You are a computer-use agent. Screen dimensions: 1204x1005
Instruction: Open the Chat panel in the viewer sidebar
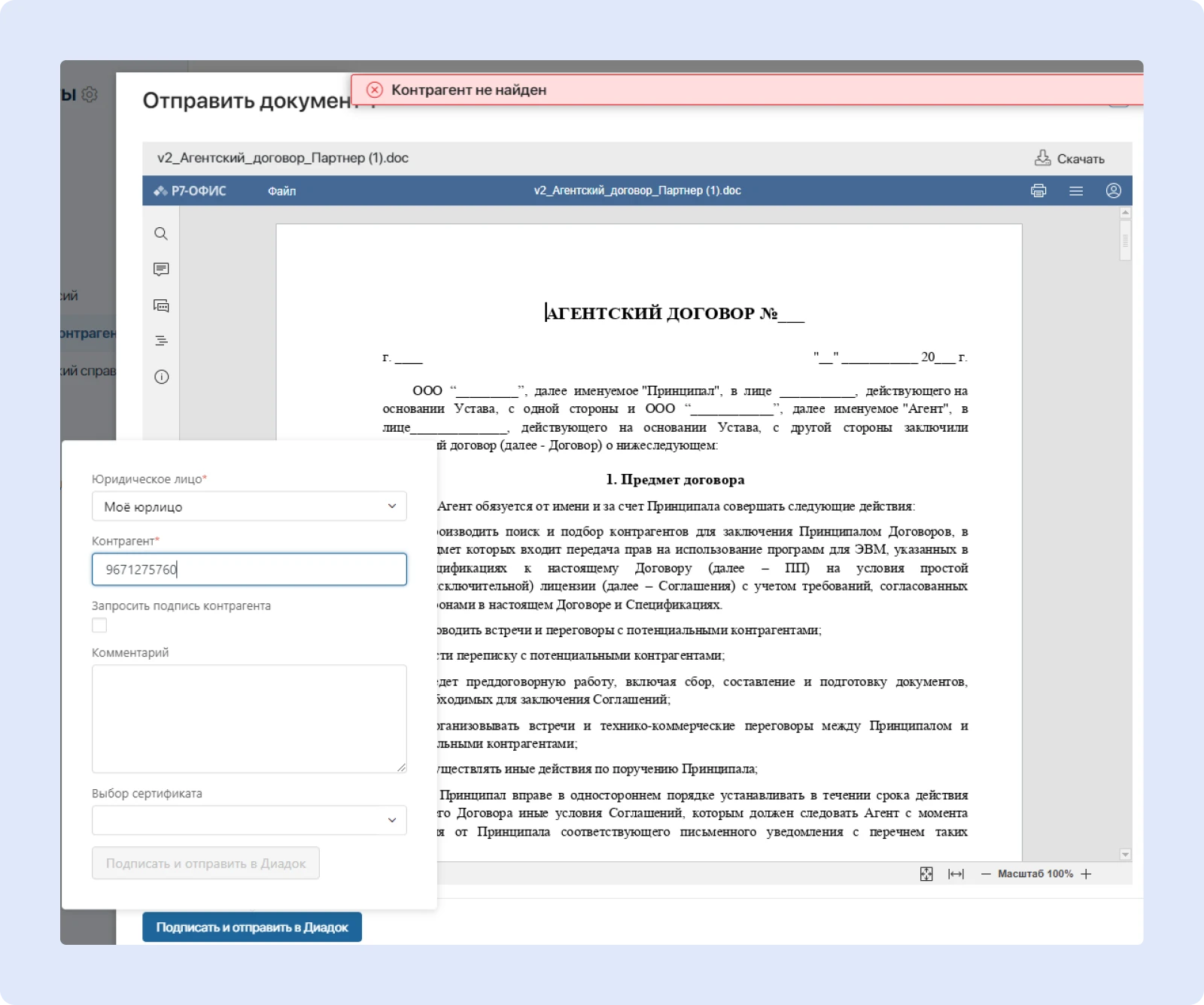click(161, 305)
